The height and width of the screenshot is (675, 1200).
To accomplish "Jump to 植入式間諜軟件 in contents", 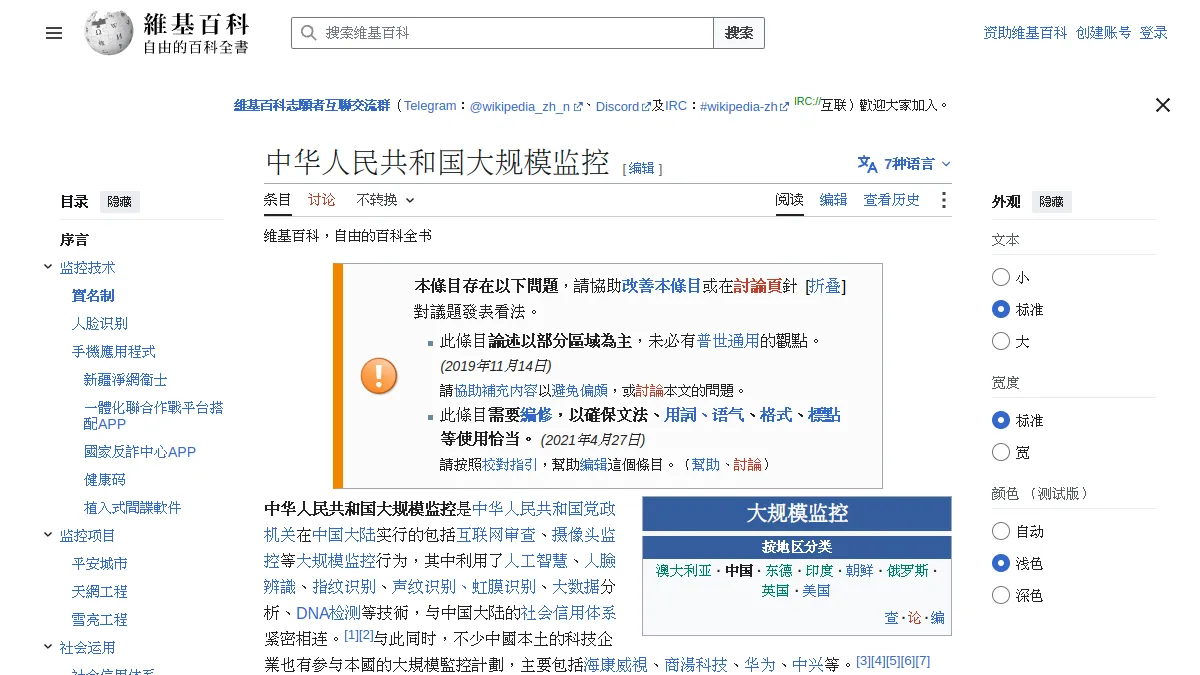I will tap(133, 508).
